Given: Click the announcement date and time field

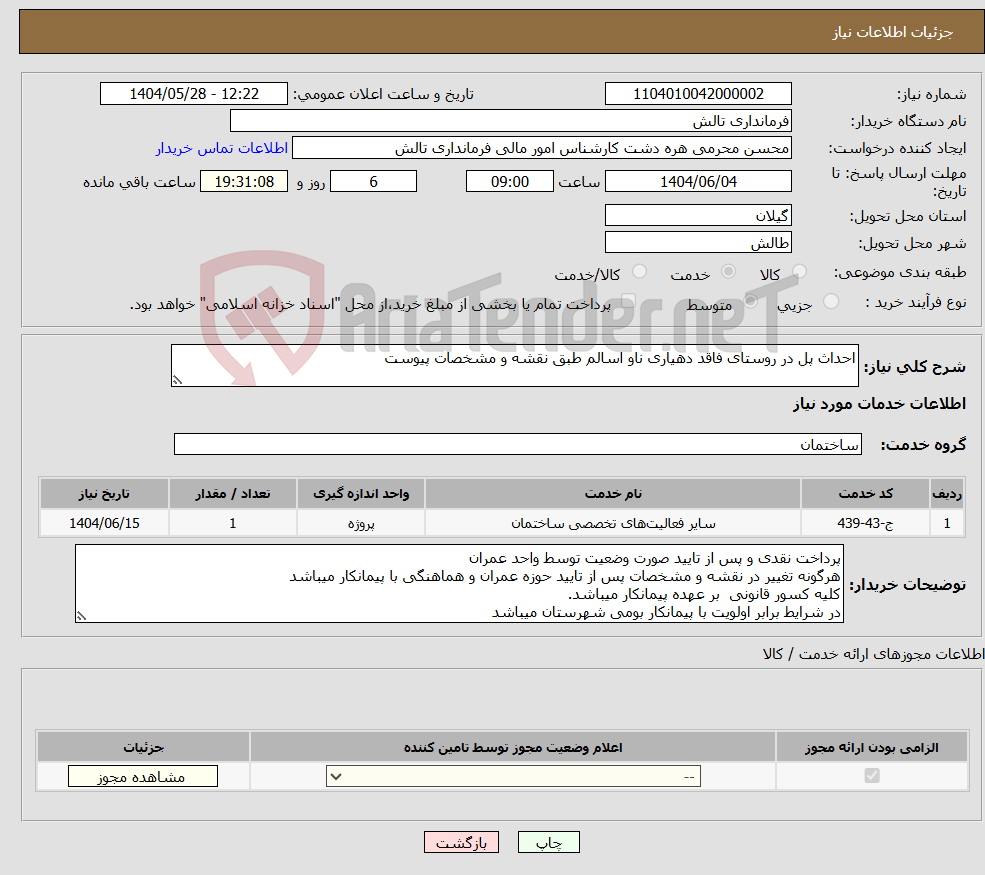Looking at the screenshot, I should click(193, 94).
